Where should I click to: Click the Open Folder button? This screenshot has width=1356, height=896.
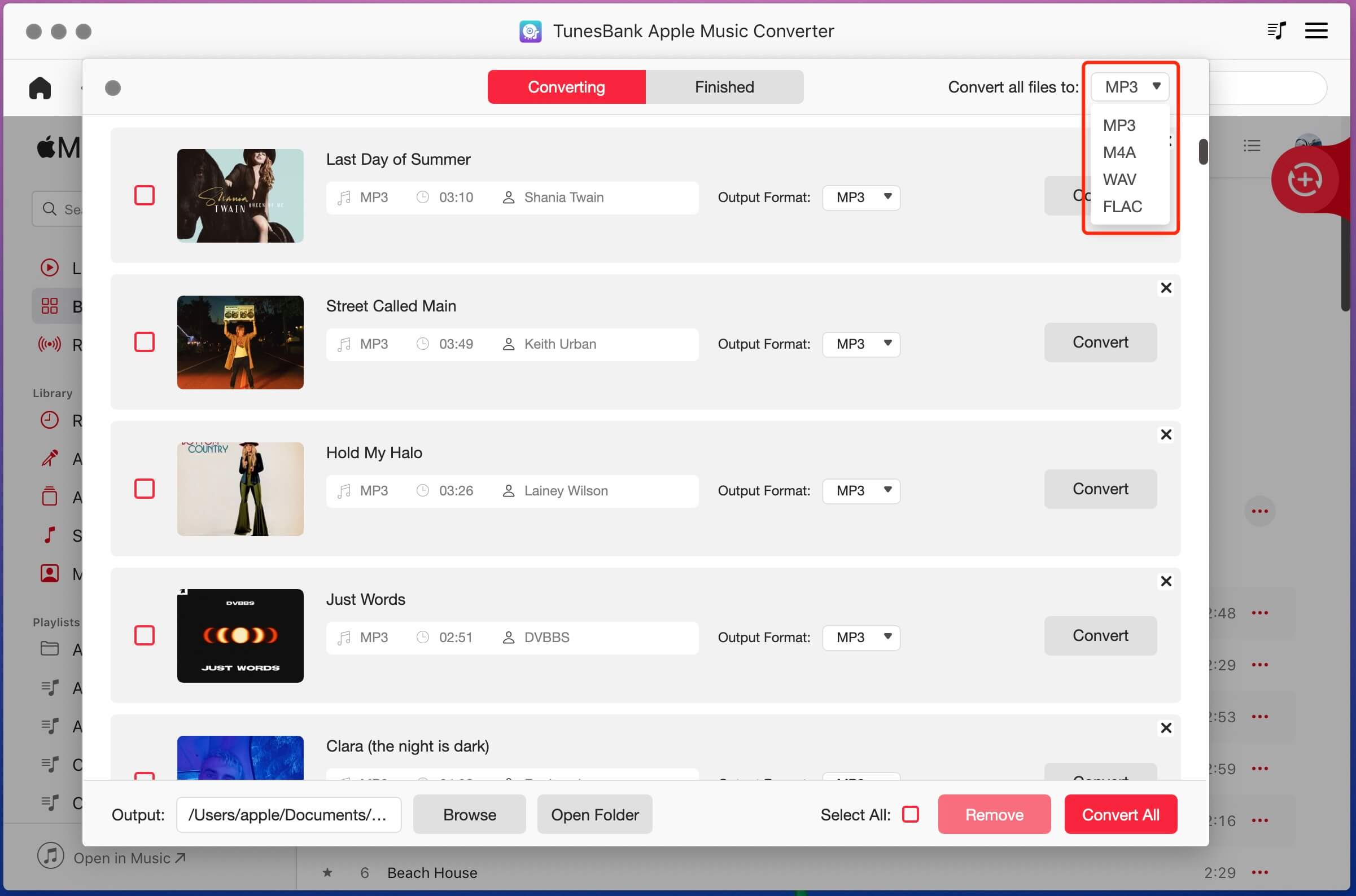coord(594,814)
